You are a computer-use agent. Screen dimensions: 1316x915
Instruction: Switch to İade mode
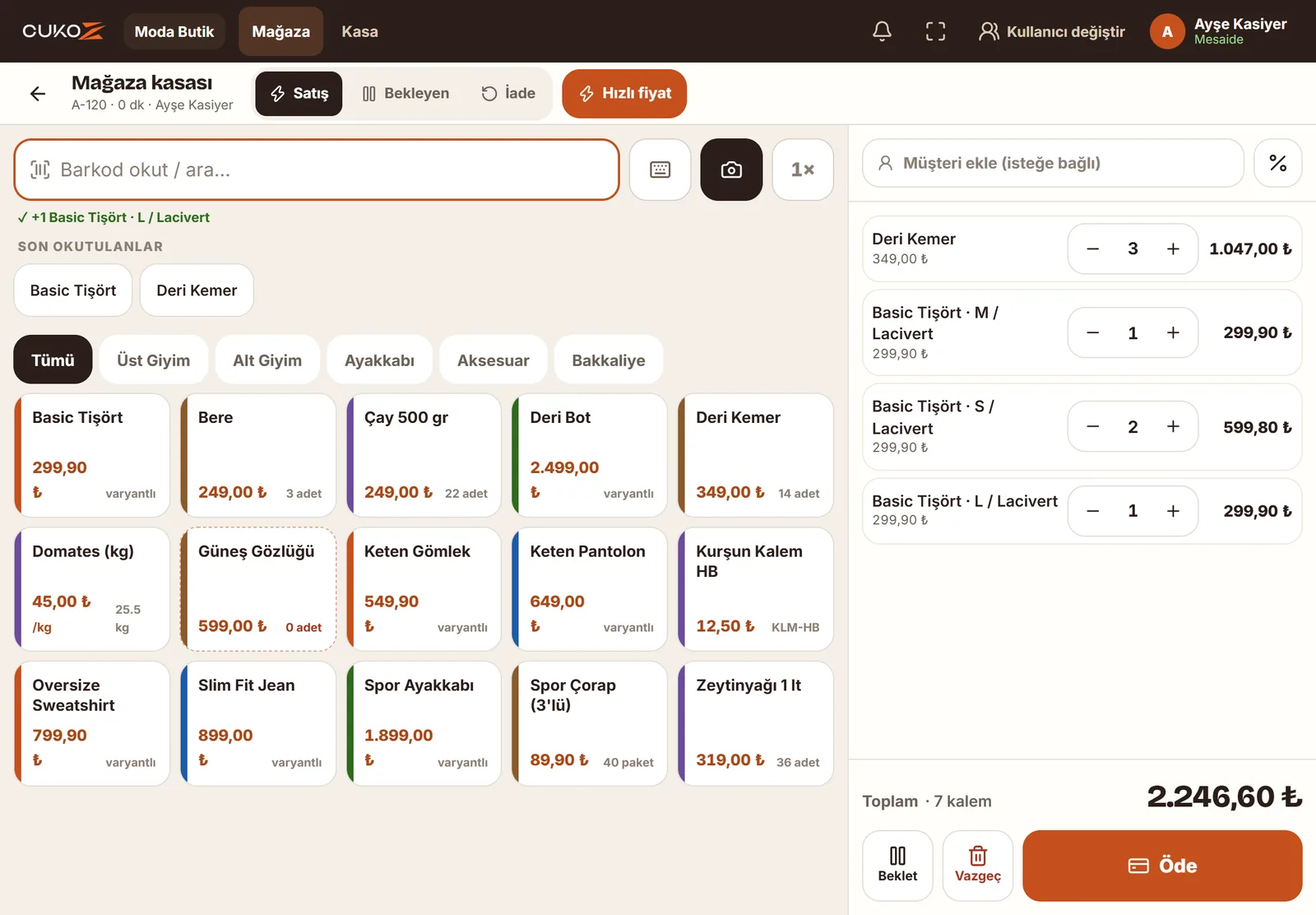pos(508,94)
